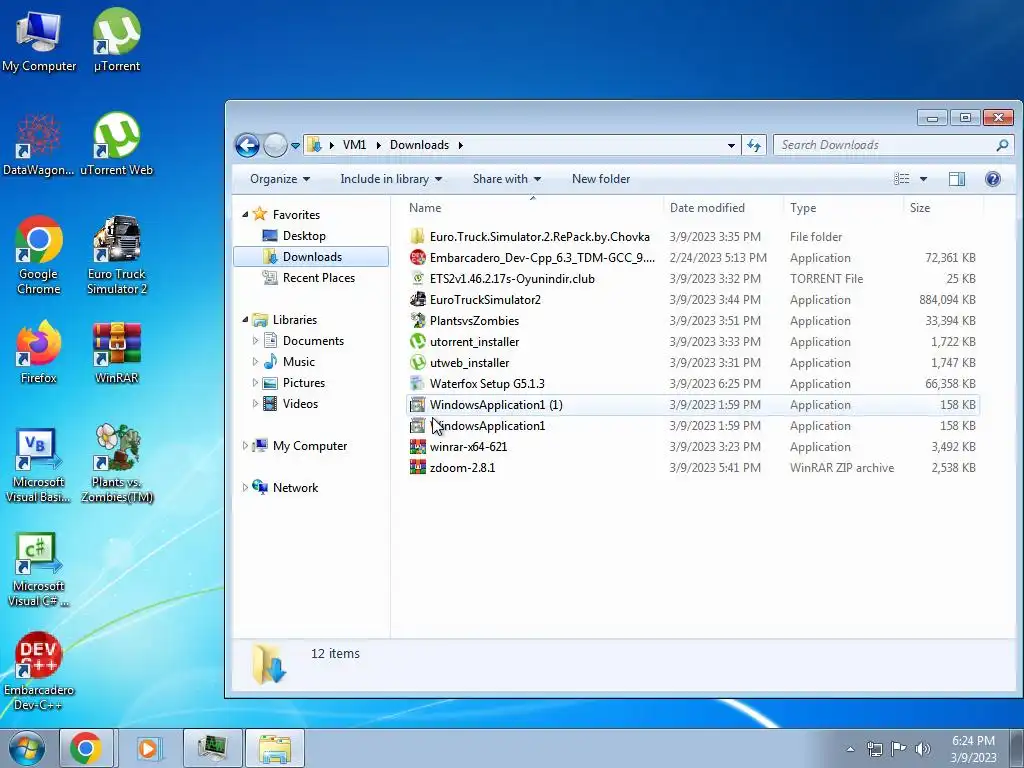Image resolution: width=1024 pixels, height=768 pixels.
Task: Click the search magnifier icon
Action: tap(1002, 145)
